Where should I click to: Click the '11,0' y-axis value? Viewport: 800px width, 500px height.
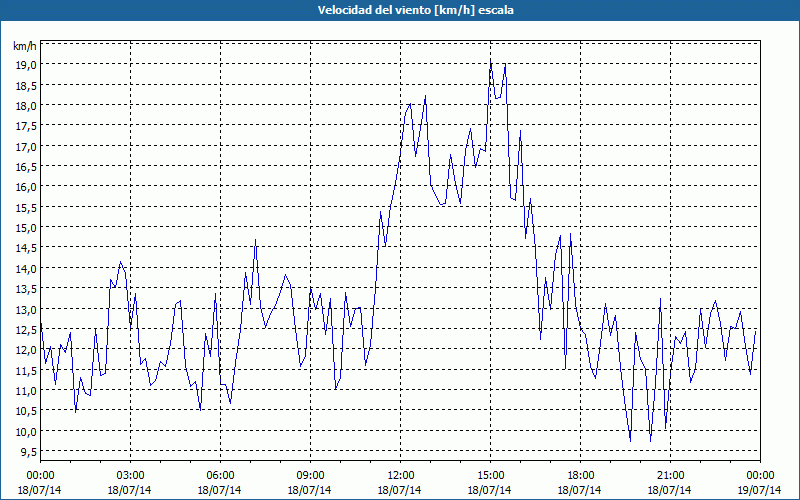(x=25, y=390)
